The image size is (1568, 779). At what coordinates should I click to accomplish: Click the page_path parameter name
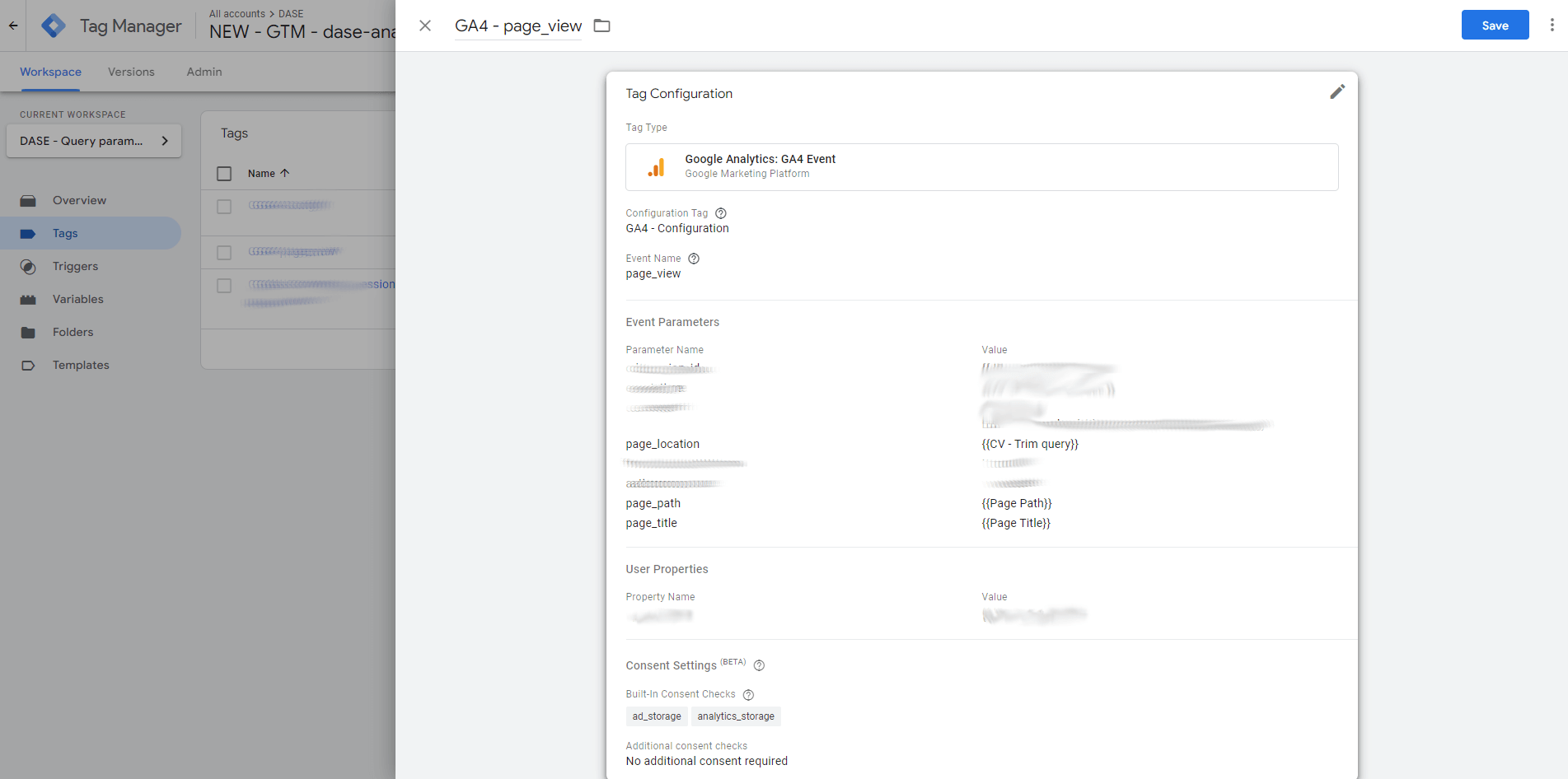(x=653, y=503)
